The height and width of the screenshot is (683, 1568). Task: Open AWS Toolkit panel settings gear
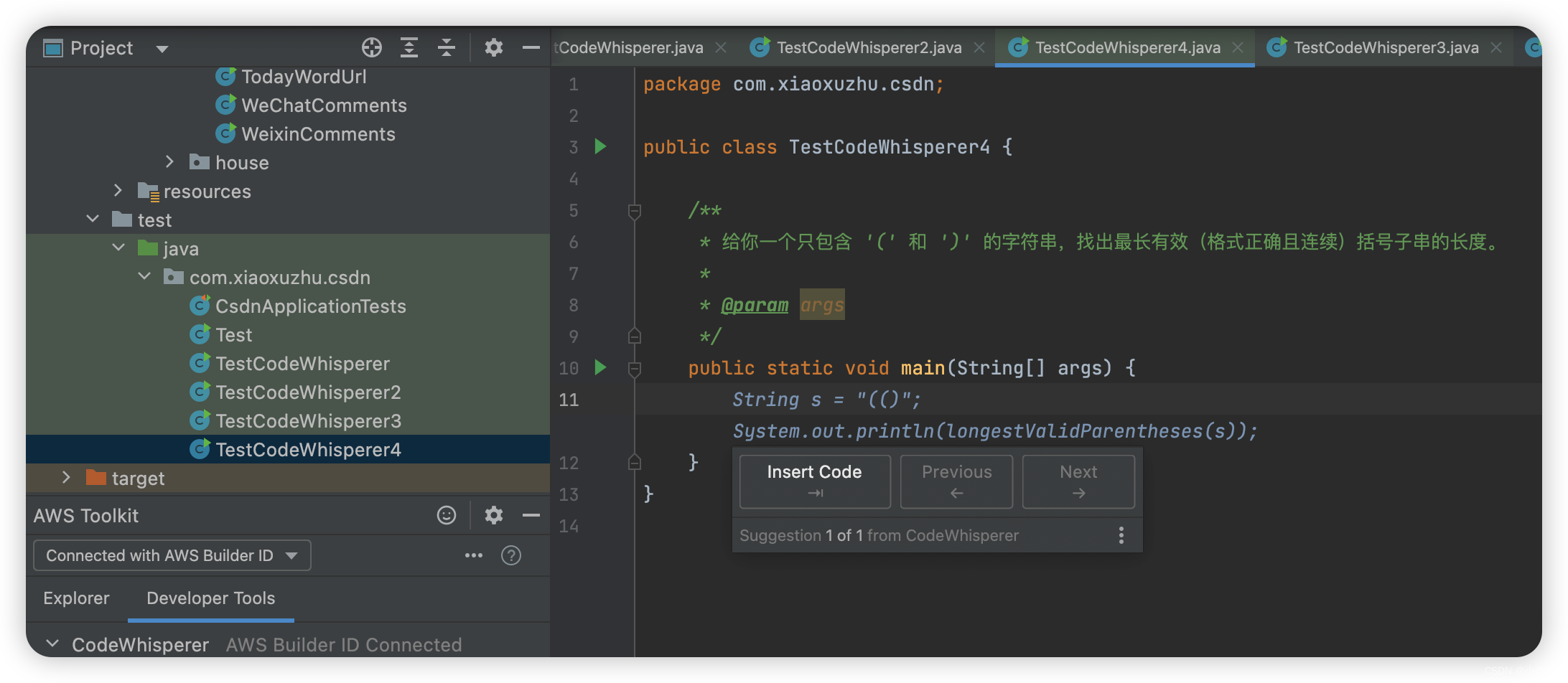tap(493, 515)
